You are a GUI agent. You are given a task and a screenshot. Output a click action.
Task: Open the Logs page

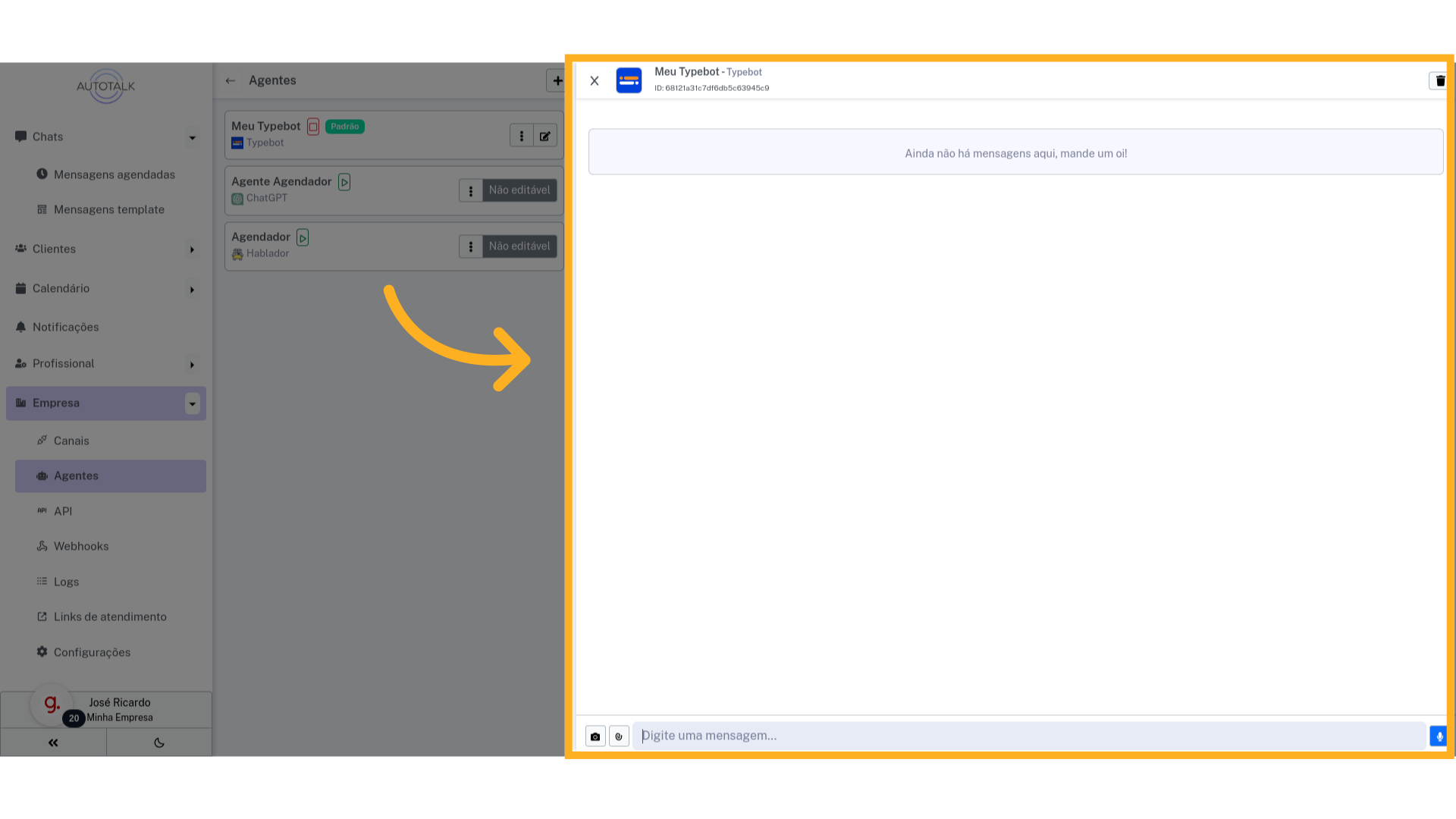click(x=66, y=582)
